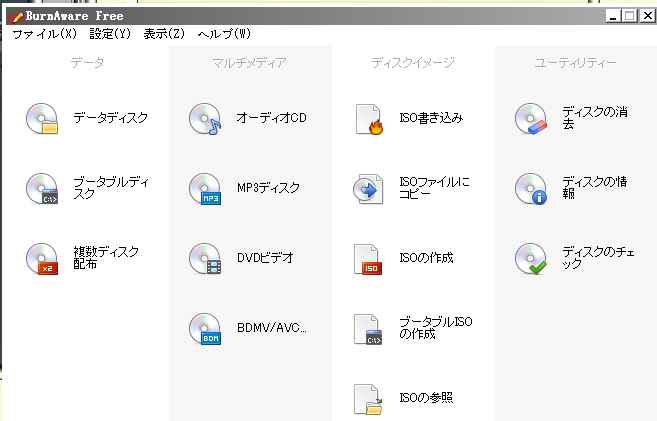Click the 複数ディスク配布 x2 disc icon
Screen dimensions: 657x421
pos(42,258)
